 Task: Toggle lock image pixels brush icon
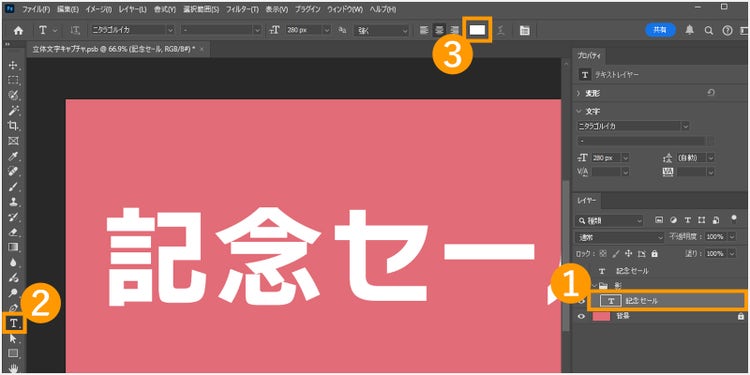616,253
